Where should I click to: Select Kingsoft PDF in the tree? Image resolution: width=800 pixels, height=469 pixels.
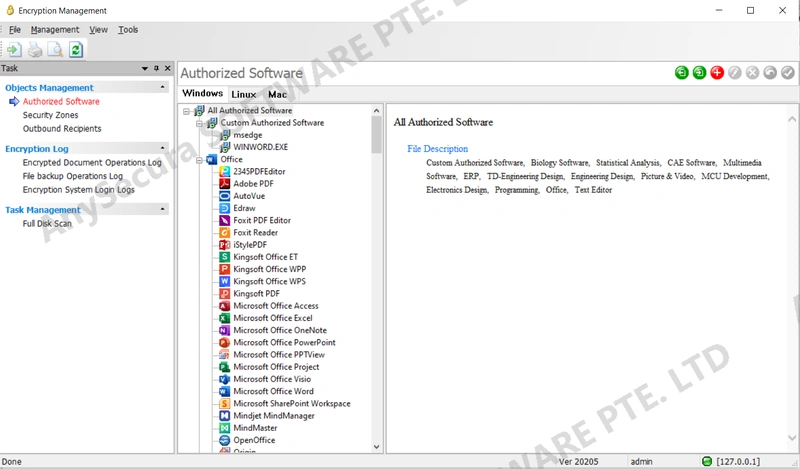[x=256, y=294]
